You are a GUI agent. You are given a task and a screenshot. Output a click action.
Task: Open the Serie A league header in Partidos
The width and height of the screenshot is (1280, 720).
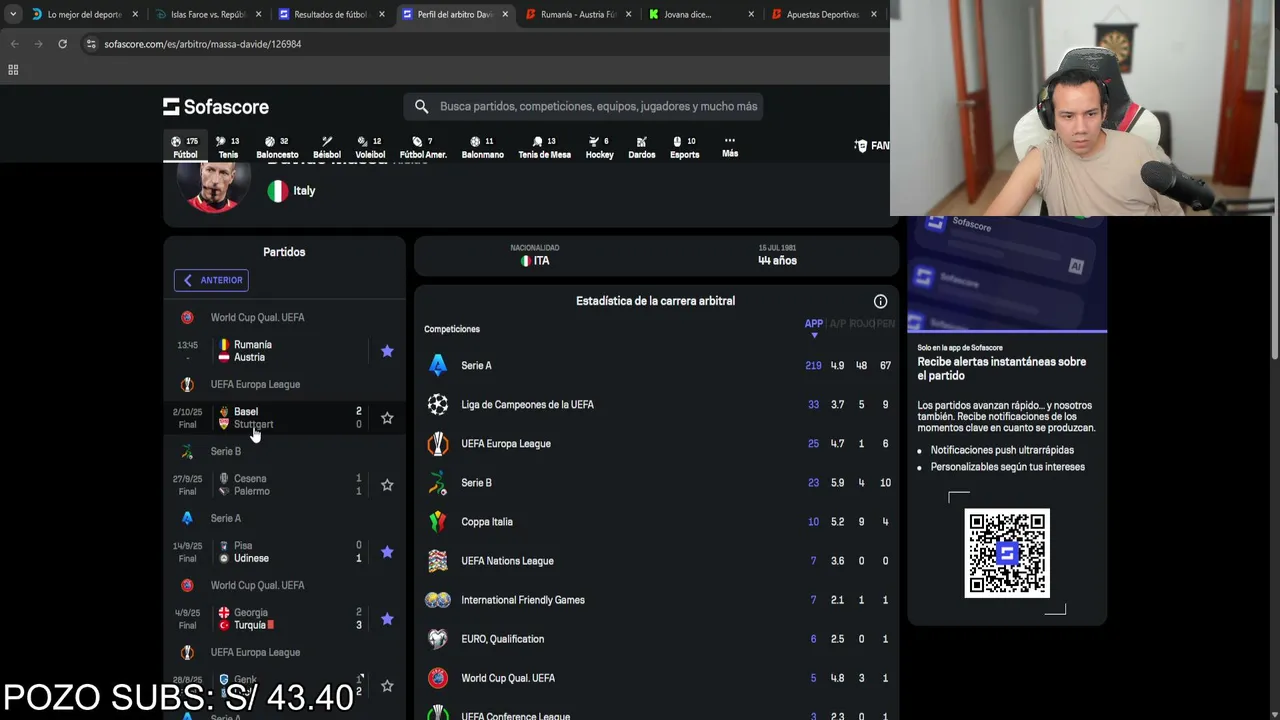coord(225,518)
